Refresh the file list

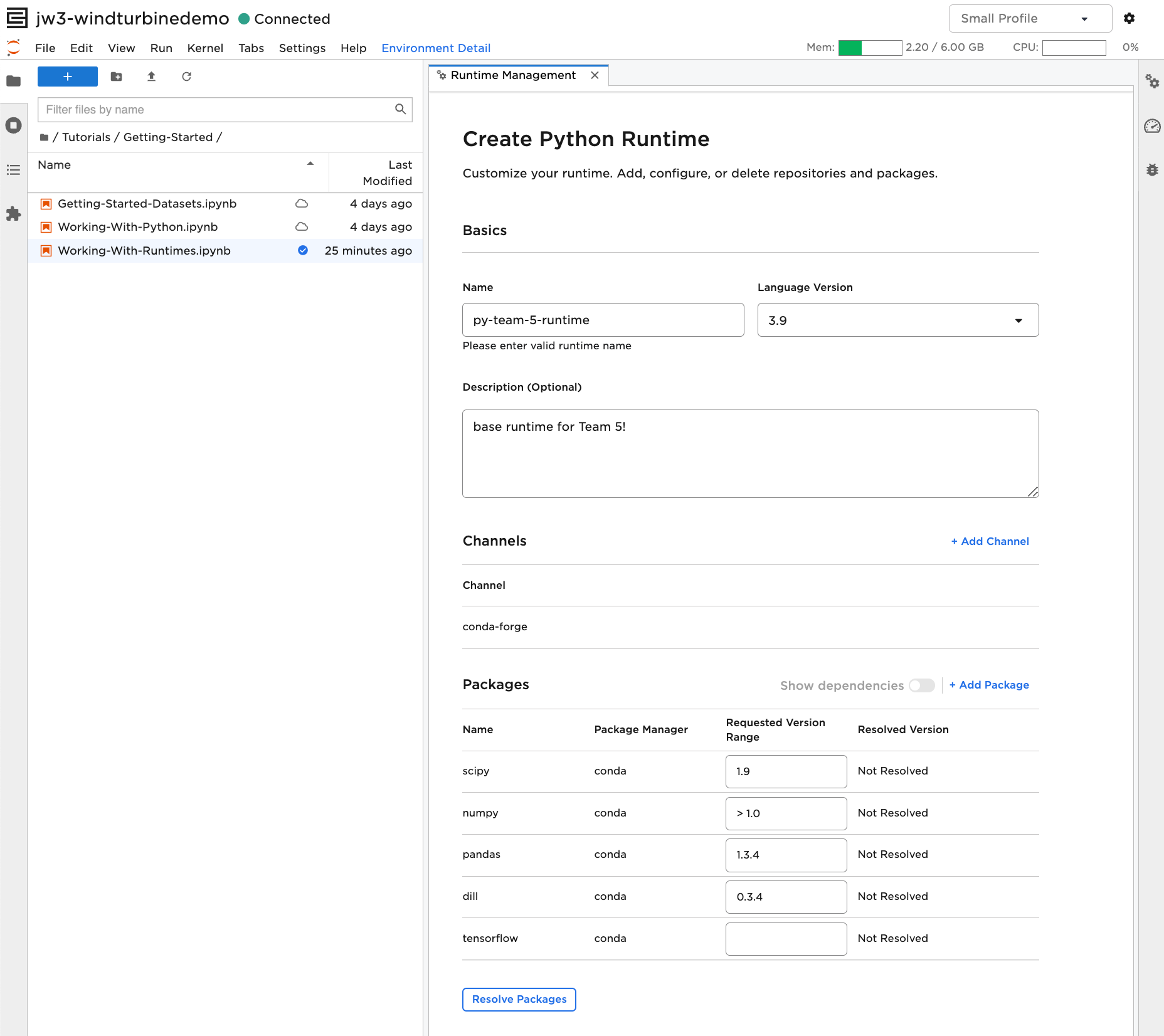[x=186, y=77]
